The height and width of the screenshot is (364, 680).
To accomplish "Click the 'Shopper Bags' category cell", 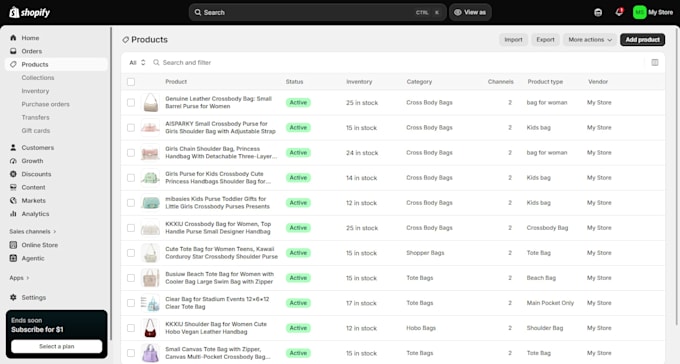I will coord(425,253).
